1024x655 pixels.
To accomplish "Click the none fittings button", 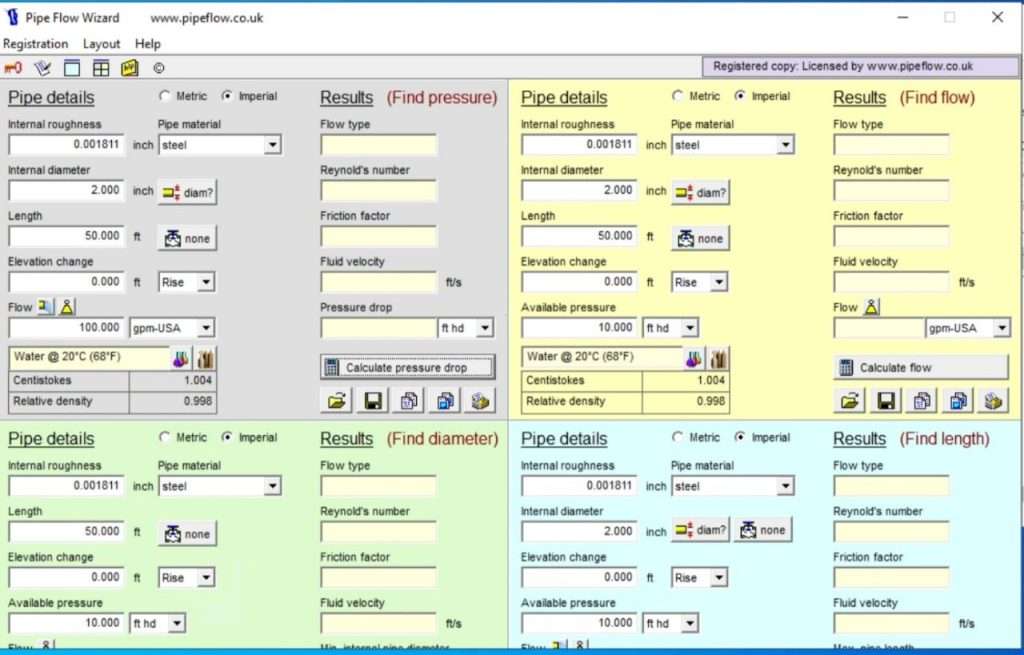I will (x=186, y=238).
